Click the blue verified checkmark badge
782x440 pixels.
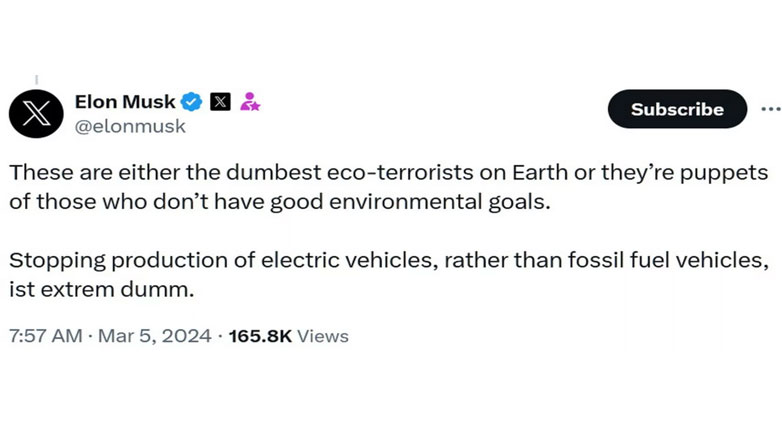[193, 101]
